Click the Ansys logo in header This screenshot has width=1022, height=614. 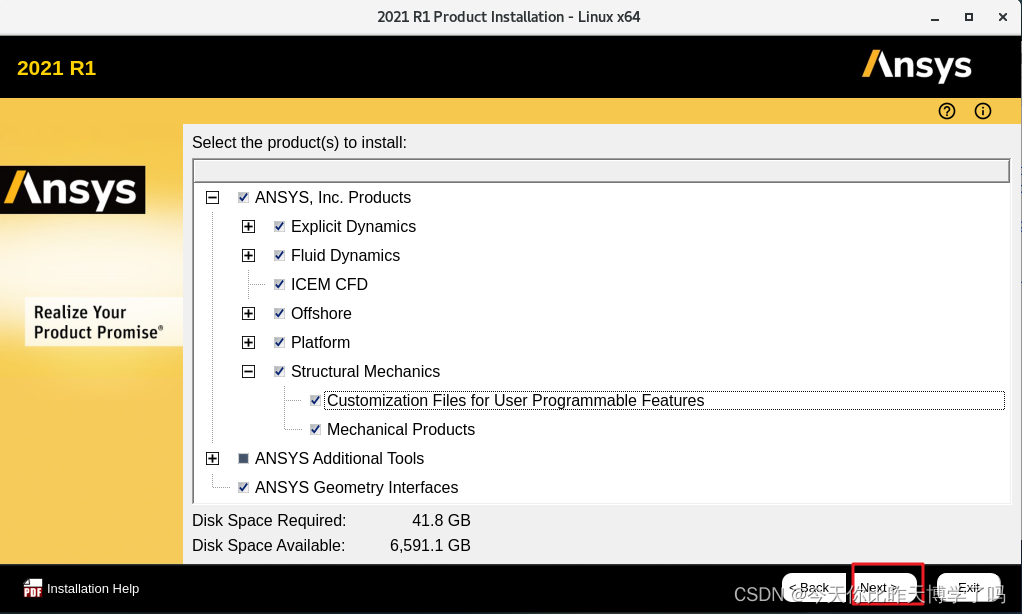click(916, 66)
